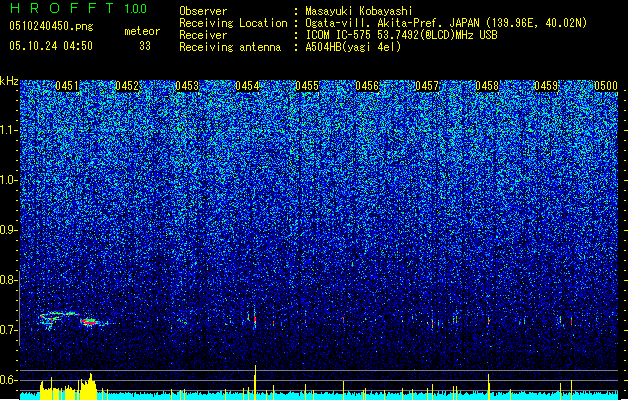Click the 0451 time marker
Viewport: 629px width, 400px height.
67,86
